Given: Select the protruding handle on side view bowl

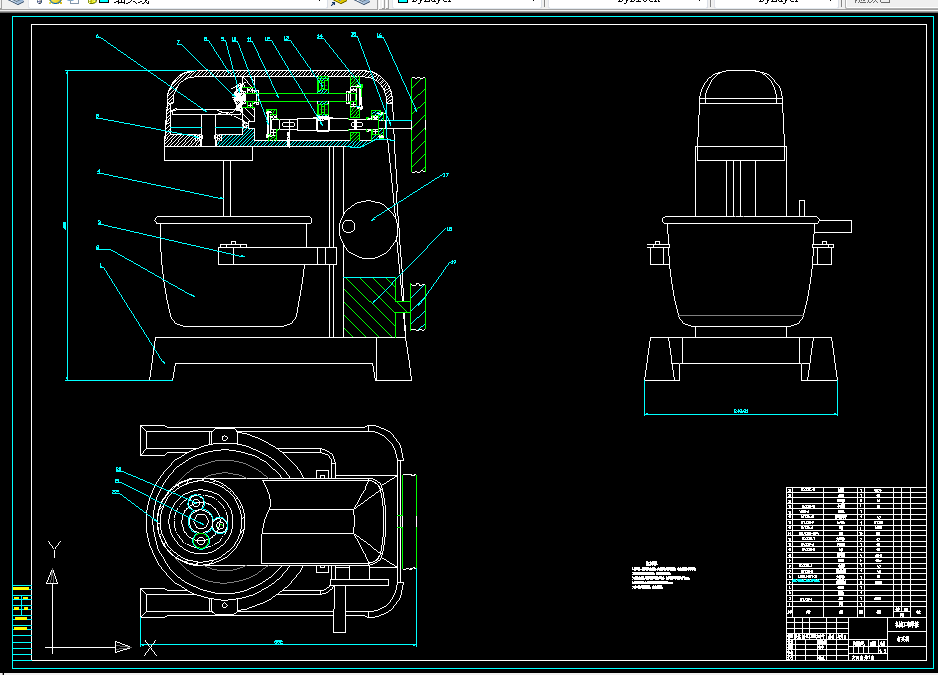Looking at the screenshot, I should (x=836, y=226).
